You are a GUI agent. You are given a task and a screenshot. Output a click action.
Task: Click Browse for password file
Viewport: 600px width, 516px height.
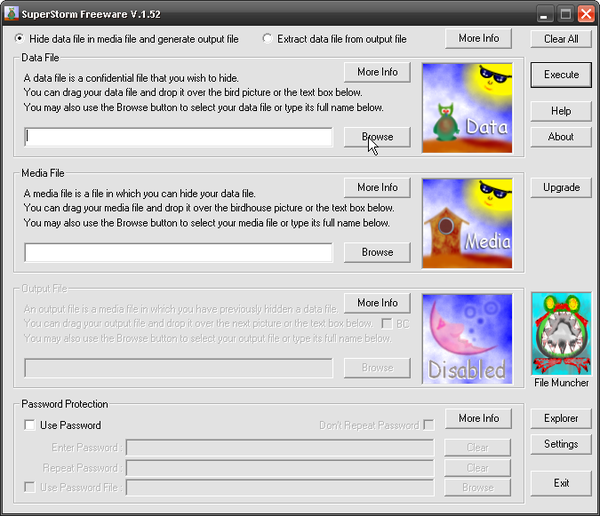478,488
